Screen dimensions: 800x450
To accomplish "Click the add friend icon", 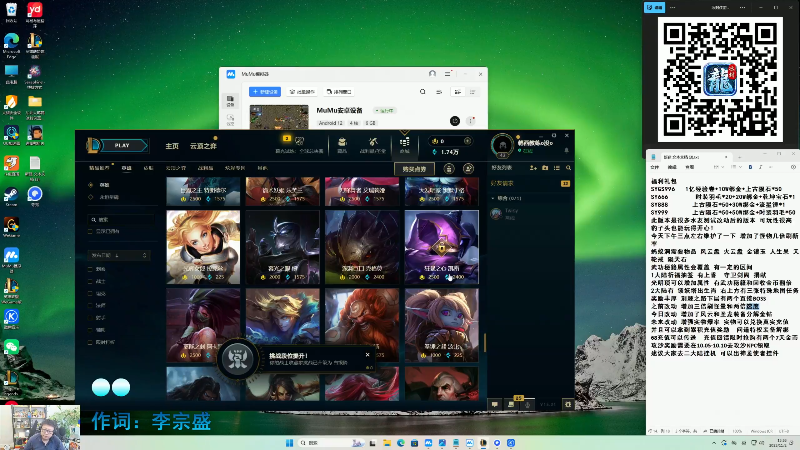I will (533, 168).
